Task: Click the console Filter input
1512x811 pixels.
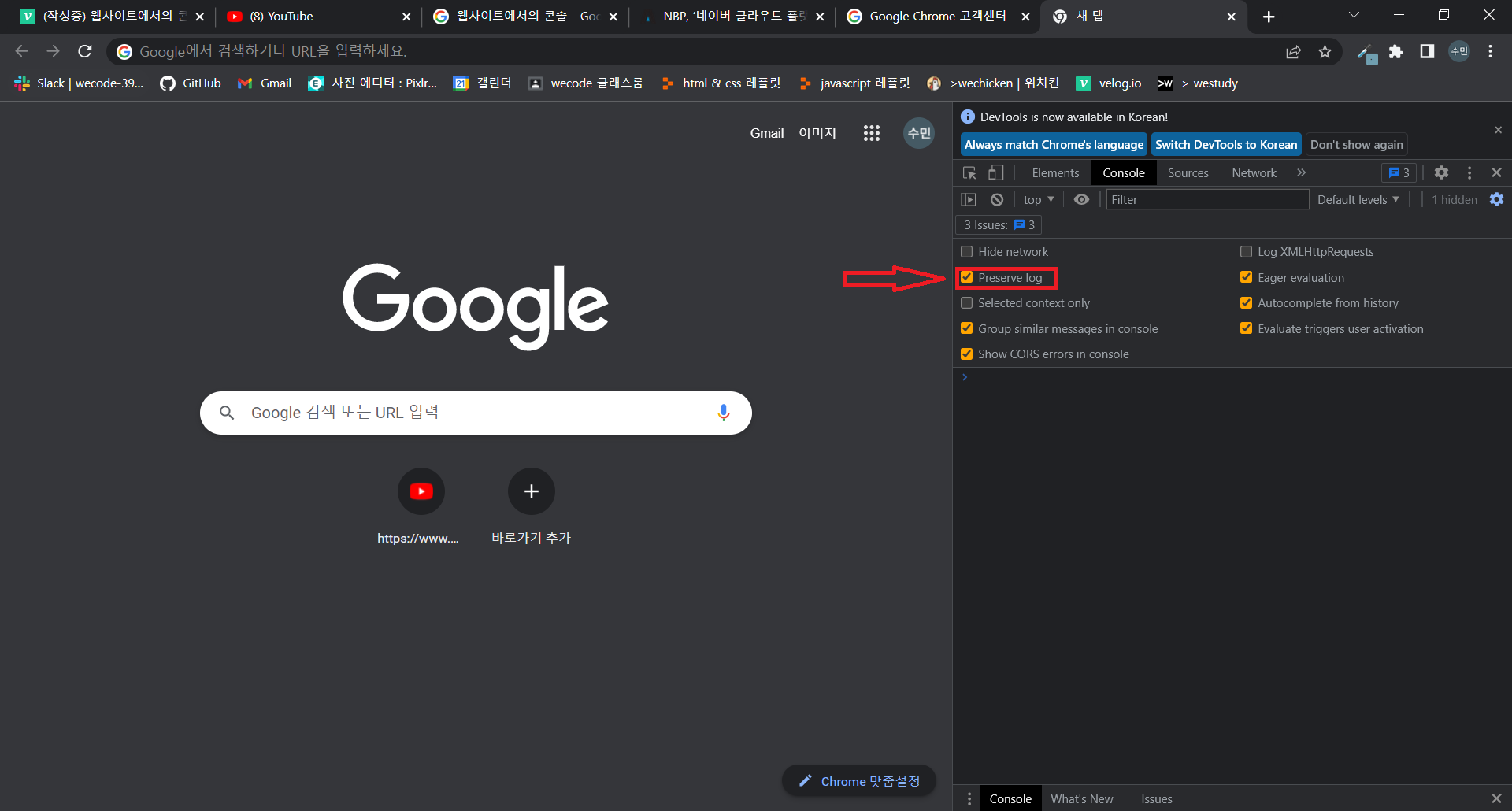Action: (x=1207, y=200)
